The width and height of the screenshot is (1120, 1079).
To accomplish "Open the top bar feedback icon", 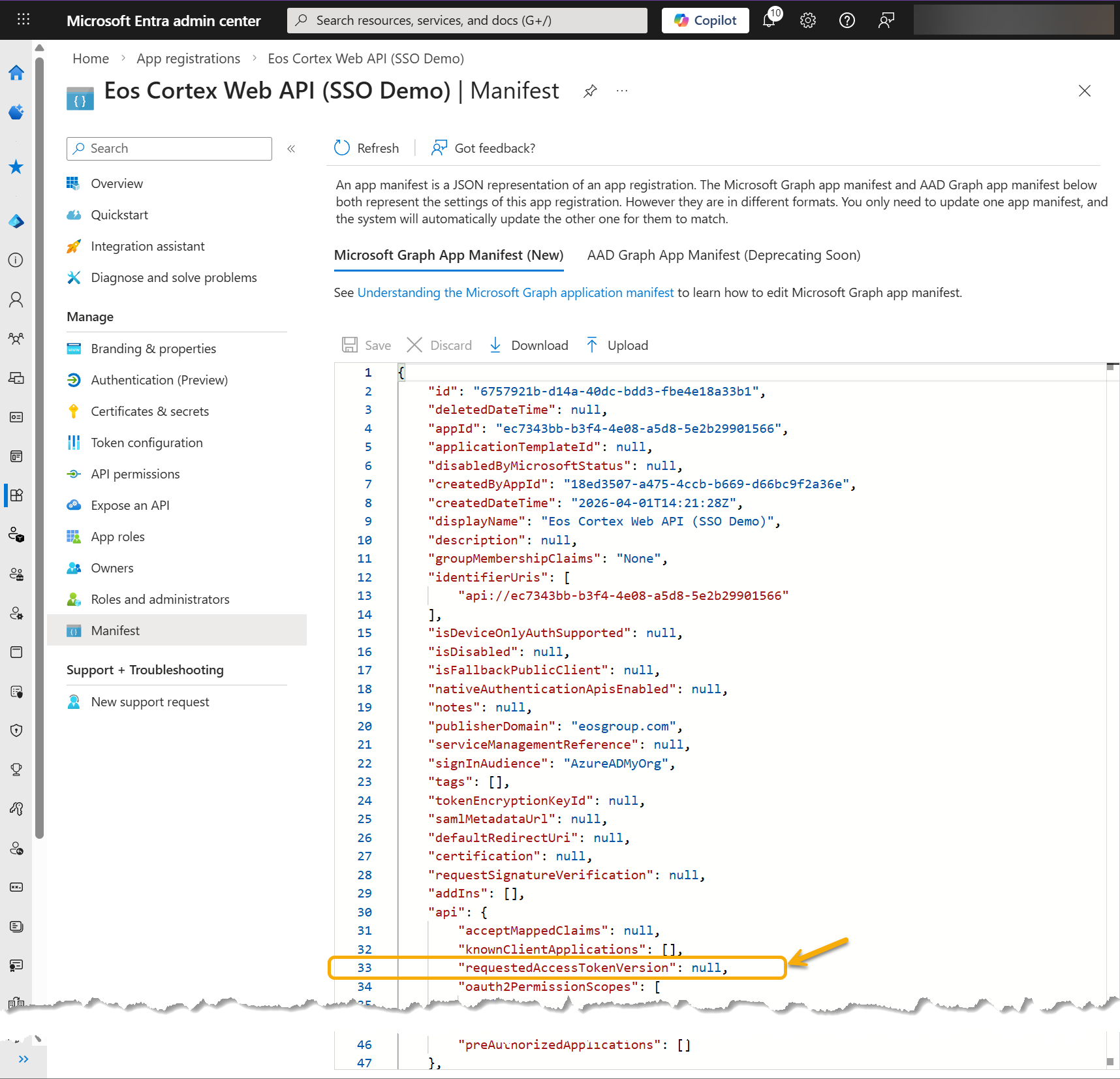I will point(886,20).
